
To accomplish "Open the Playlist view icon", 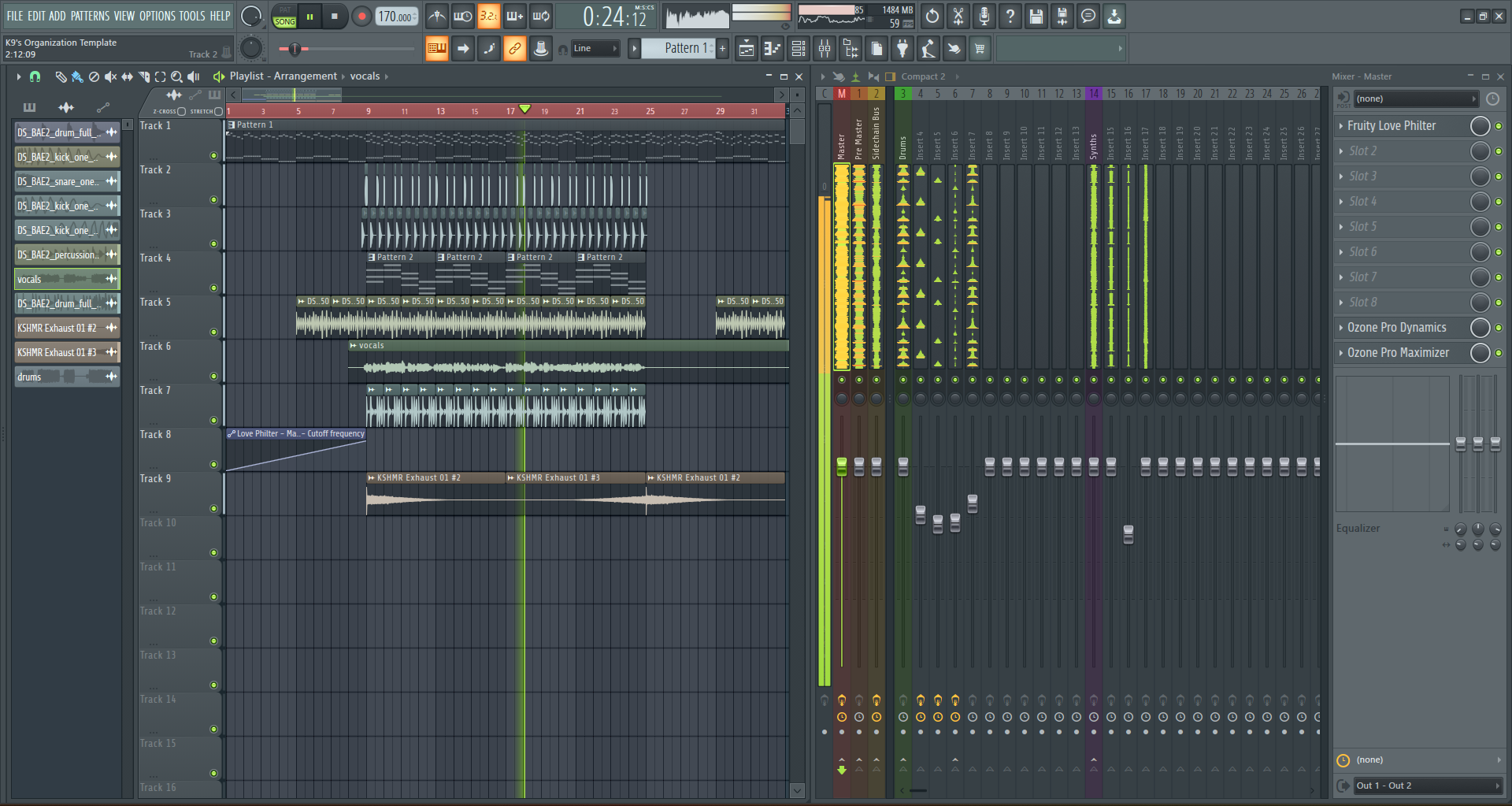I will tap(747, 49).
